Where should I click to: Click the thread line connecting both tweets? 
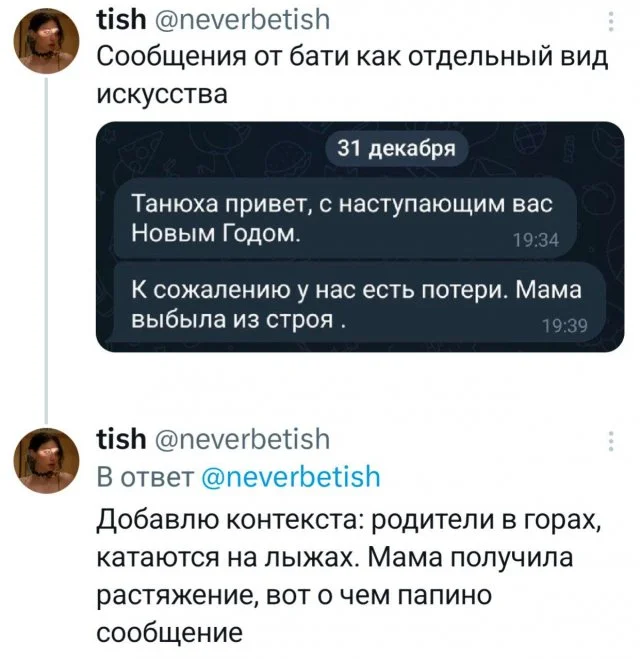46,250
